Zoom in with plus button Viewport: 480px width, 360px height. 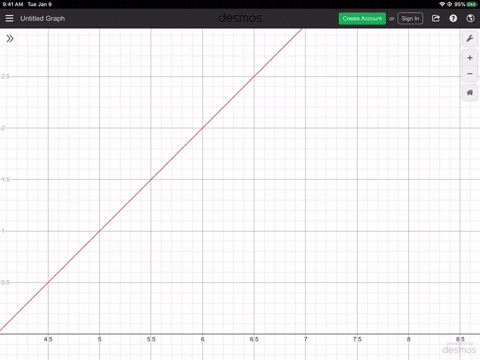(470, 58)
